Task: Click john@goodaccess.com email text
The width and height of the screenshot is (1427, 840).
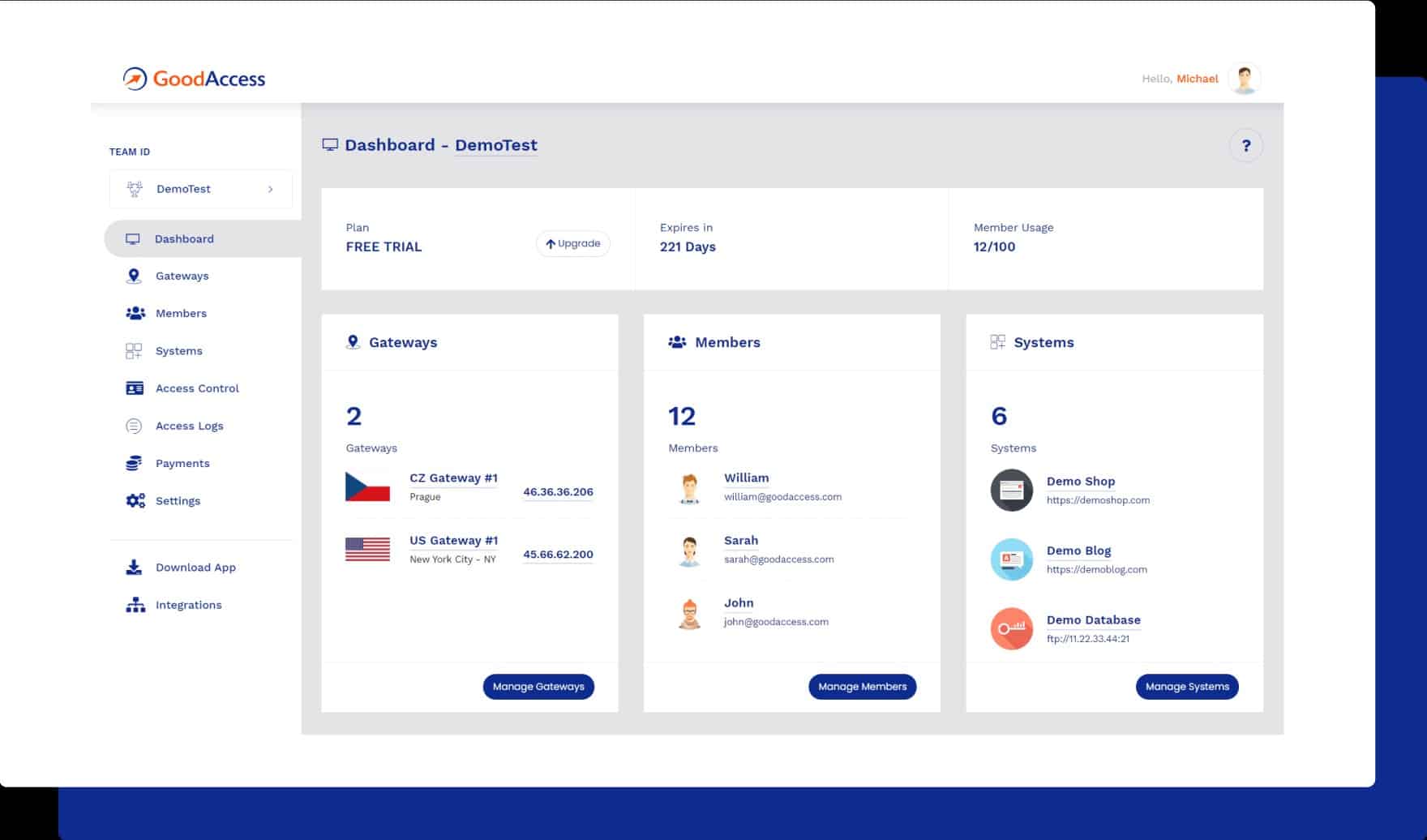Action: point(776,622)
